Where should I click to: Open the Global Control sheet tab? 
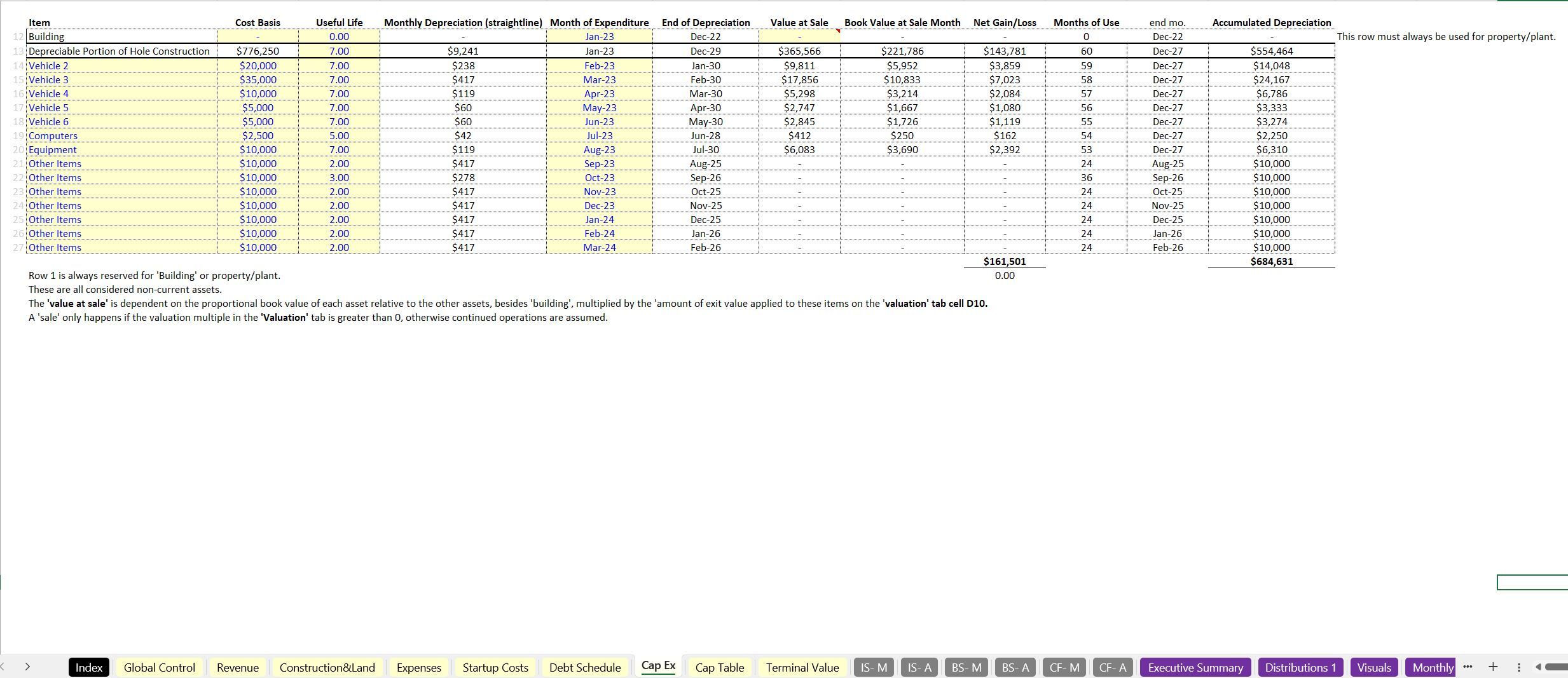pos(159,667)
